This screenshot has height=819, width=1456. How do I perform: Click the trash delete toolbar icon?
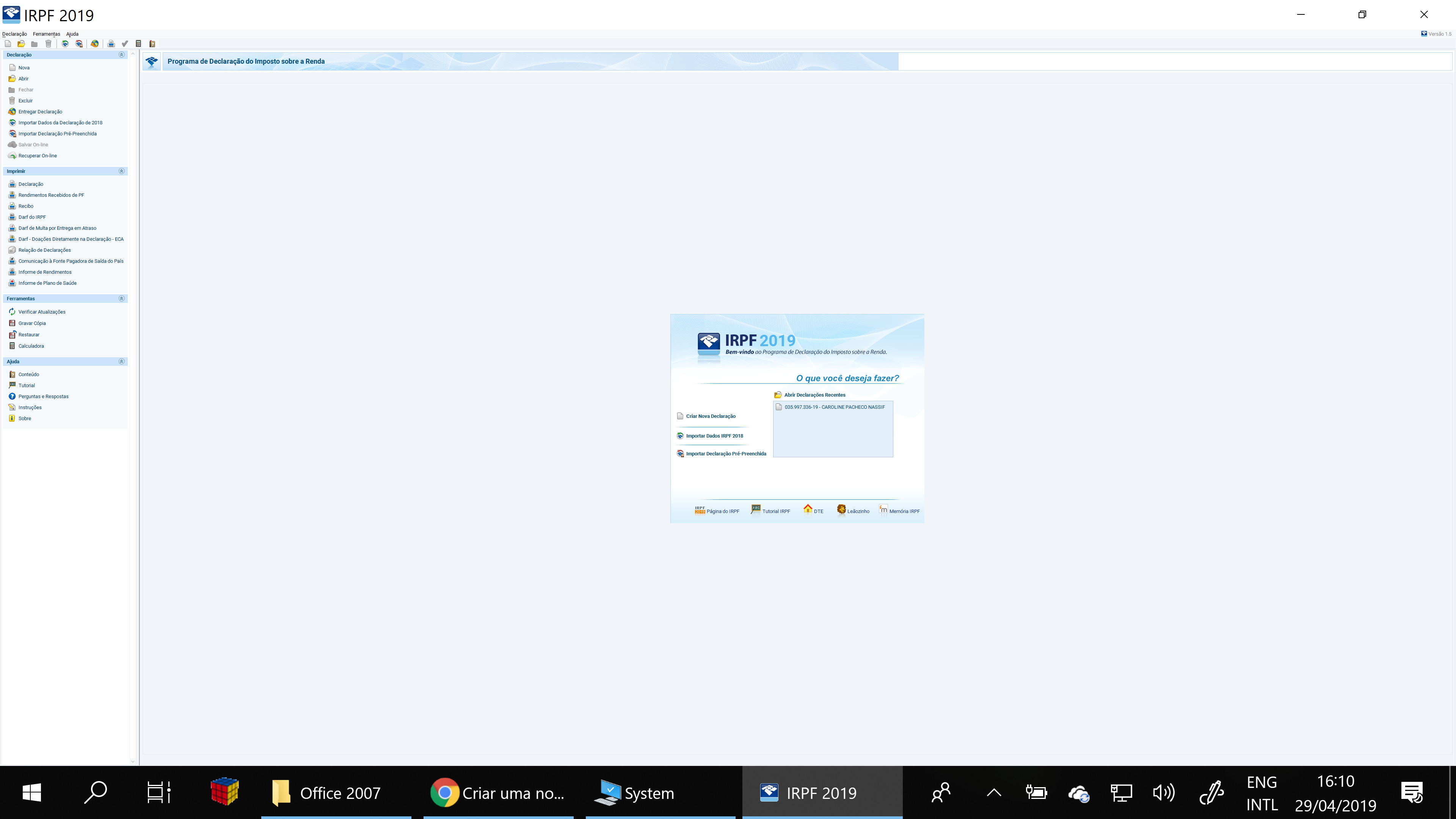pyautogui.click(x=49, y=44)
